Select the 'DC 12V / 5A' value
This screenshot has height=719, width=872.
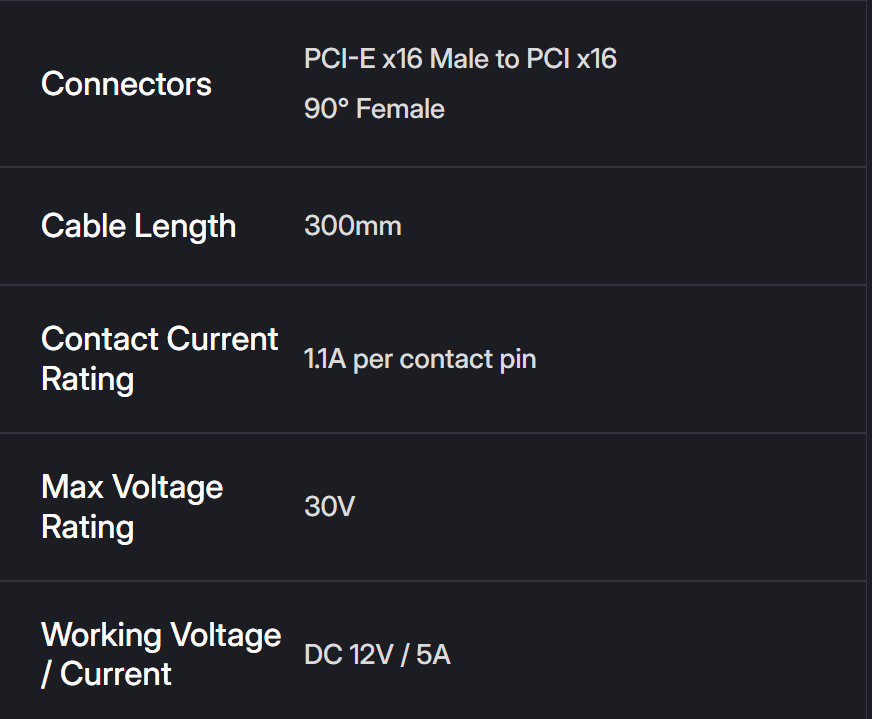pyautogui.click(x=377, y=656)
